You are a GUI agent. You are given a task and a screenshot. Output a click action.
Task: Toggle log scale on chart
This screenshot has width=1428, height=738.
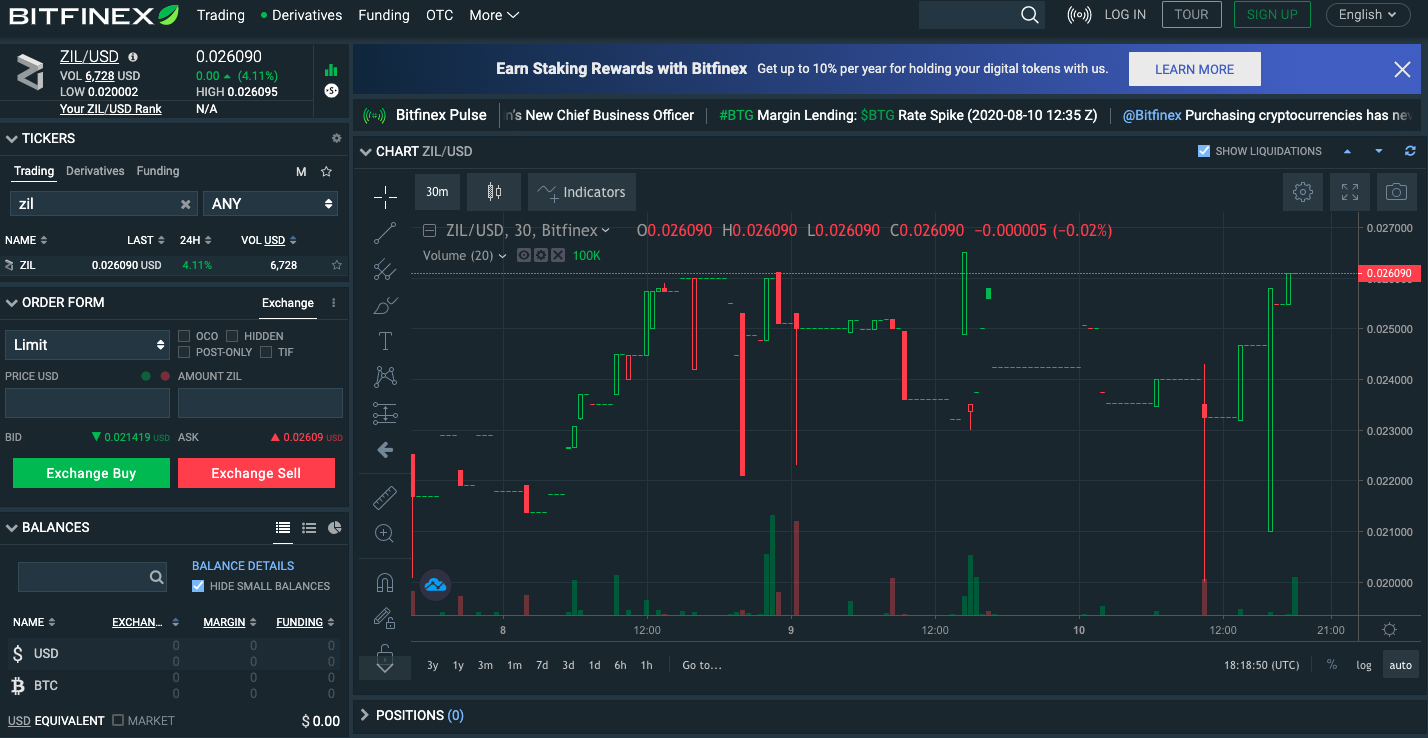tap(1364, 665)
